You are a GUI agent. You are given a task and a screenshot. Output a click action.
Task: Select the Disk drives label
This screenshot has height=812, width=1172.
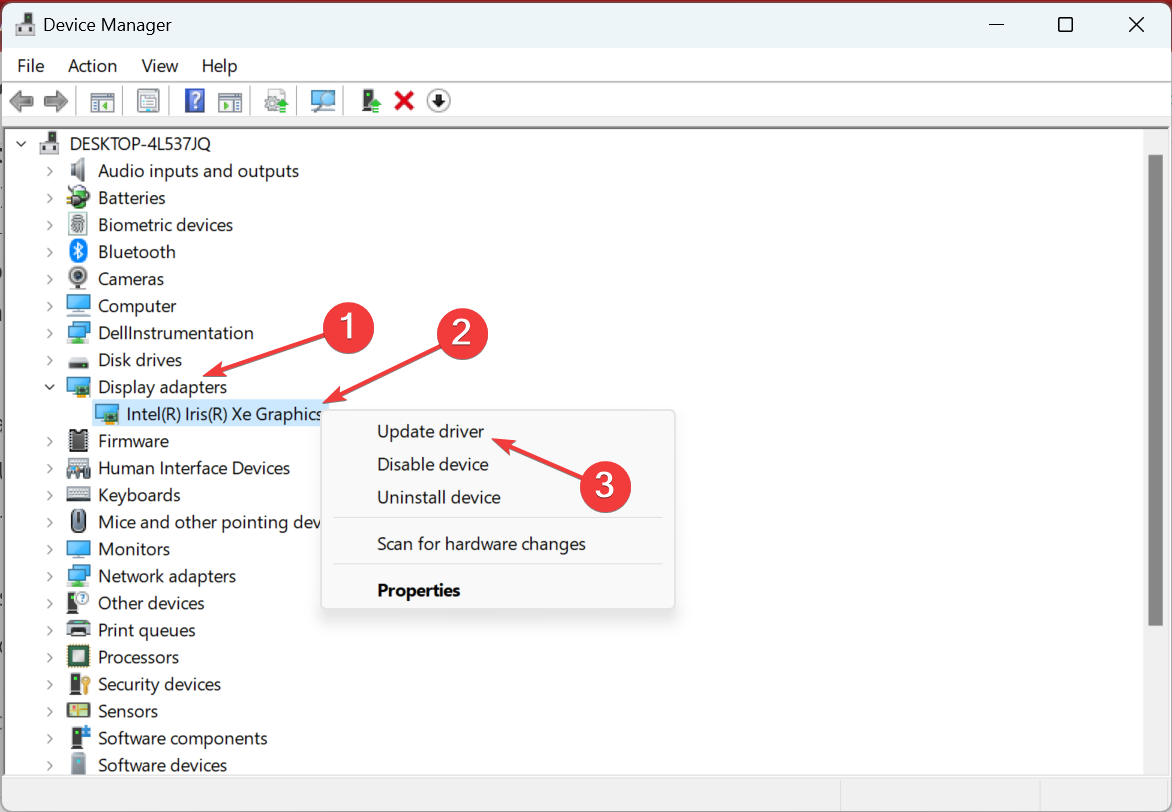point(140,360)
